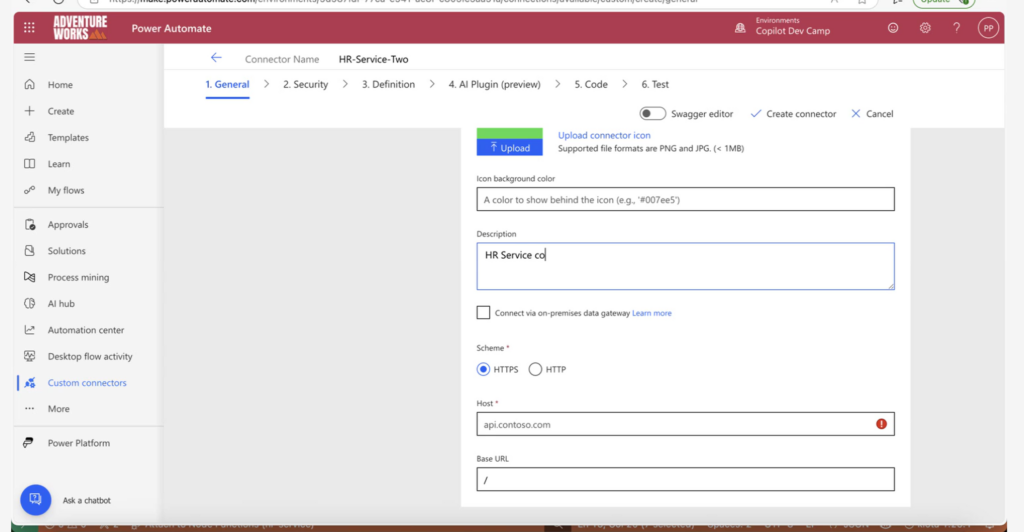The height and width of the screenshot is (532, 1024).
Task: Check Connect via on-premises data gateway
Action: click(484, 313)
